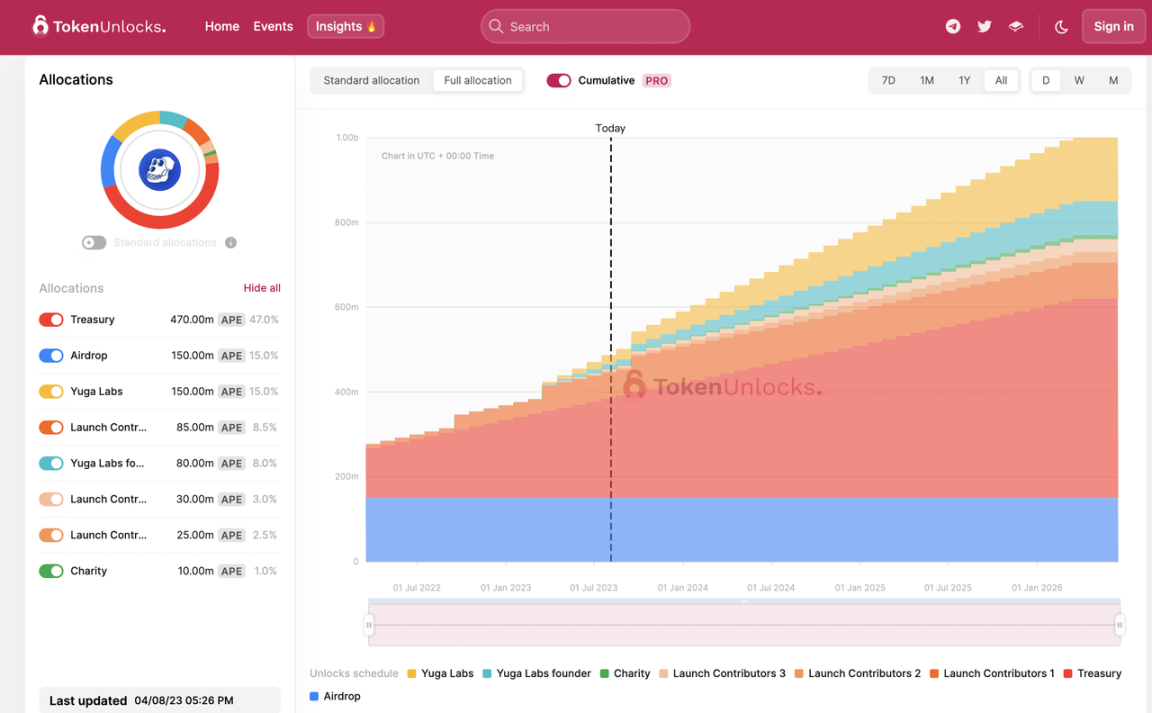This screenshot has width=1152, height=713.
Task: Set chart granularity to M
Action: 1114,81
